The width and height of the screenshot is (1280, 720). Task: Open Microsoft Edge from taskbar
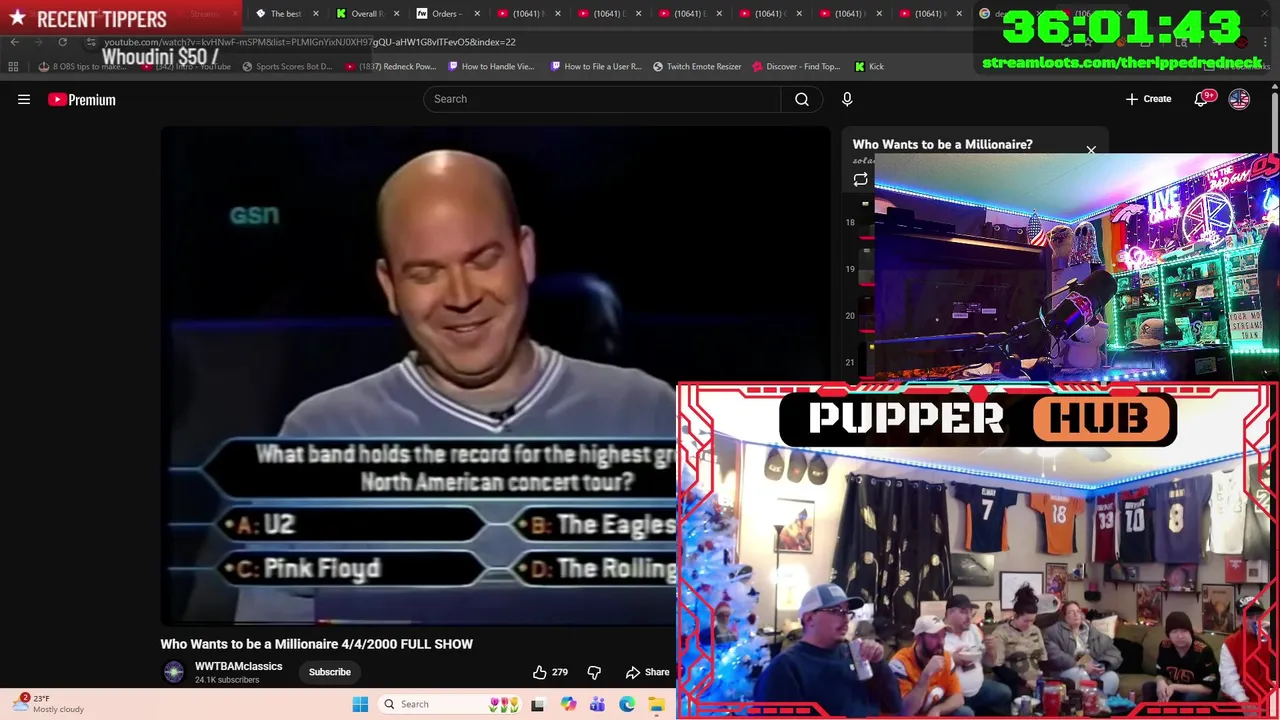click(x=627, y=704)
